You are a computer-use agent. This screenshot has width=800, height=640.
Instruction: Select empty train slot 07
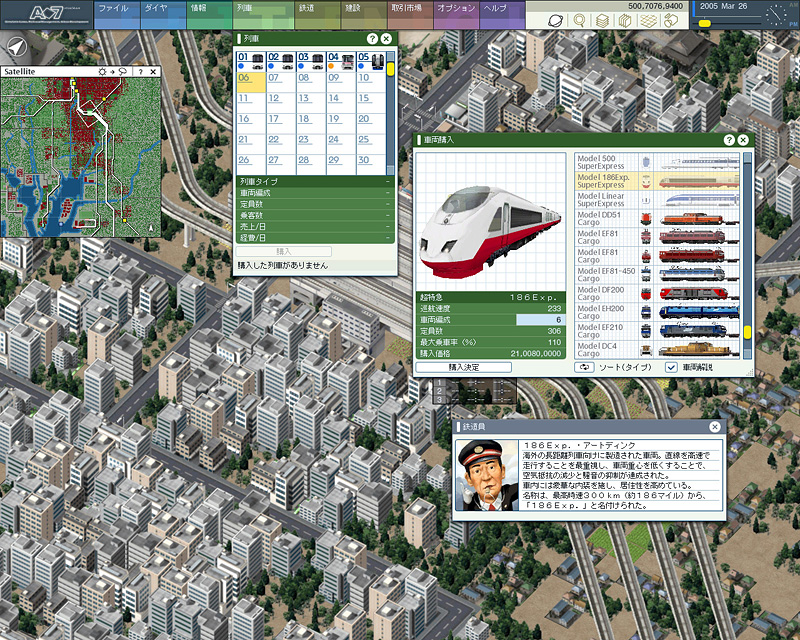pos(281,82)
